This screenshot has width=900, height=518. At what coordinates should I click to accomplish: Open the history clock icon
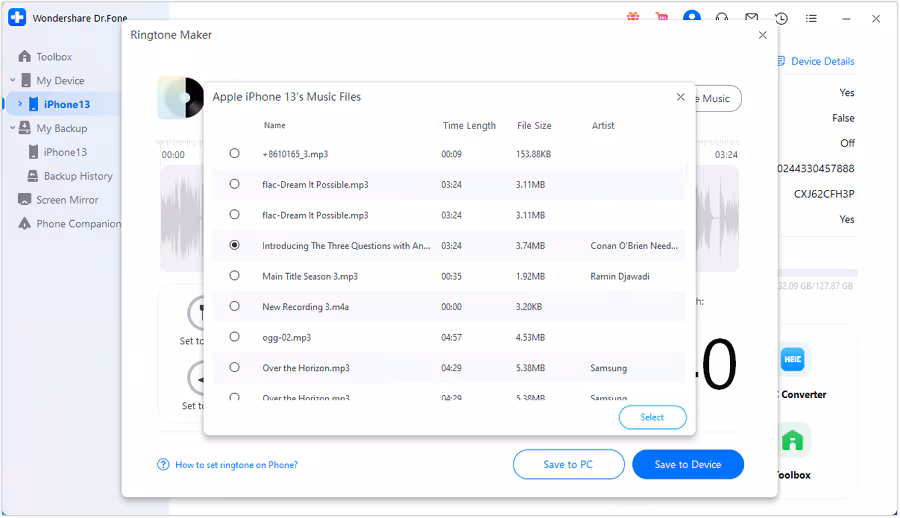(x=781, y=18)
